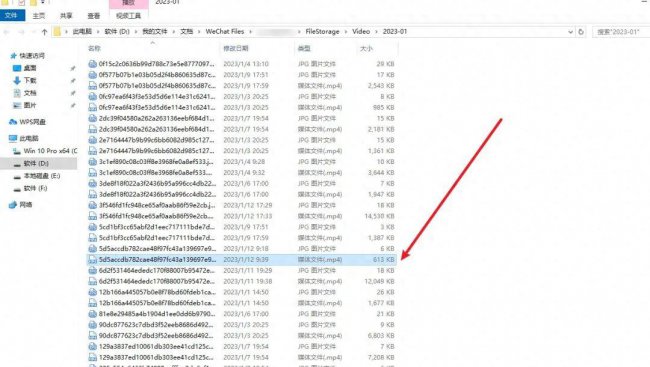Image resolution: width=650 pixels, height=367 pixels.
Task: Expand the chevron after 此电脑 breadcrumb
Action: 98,32
